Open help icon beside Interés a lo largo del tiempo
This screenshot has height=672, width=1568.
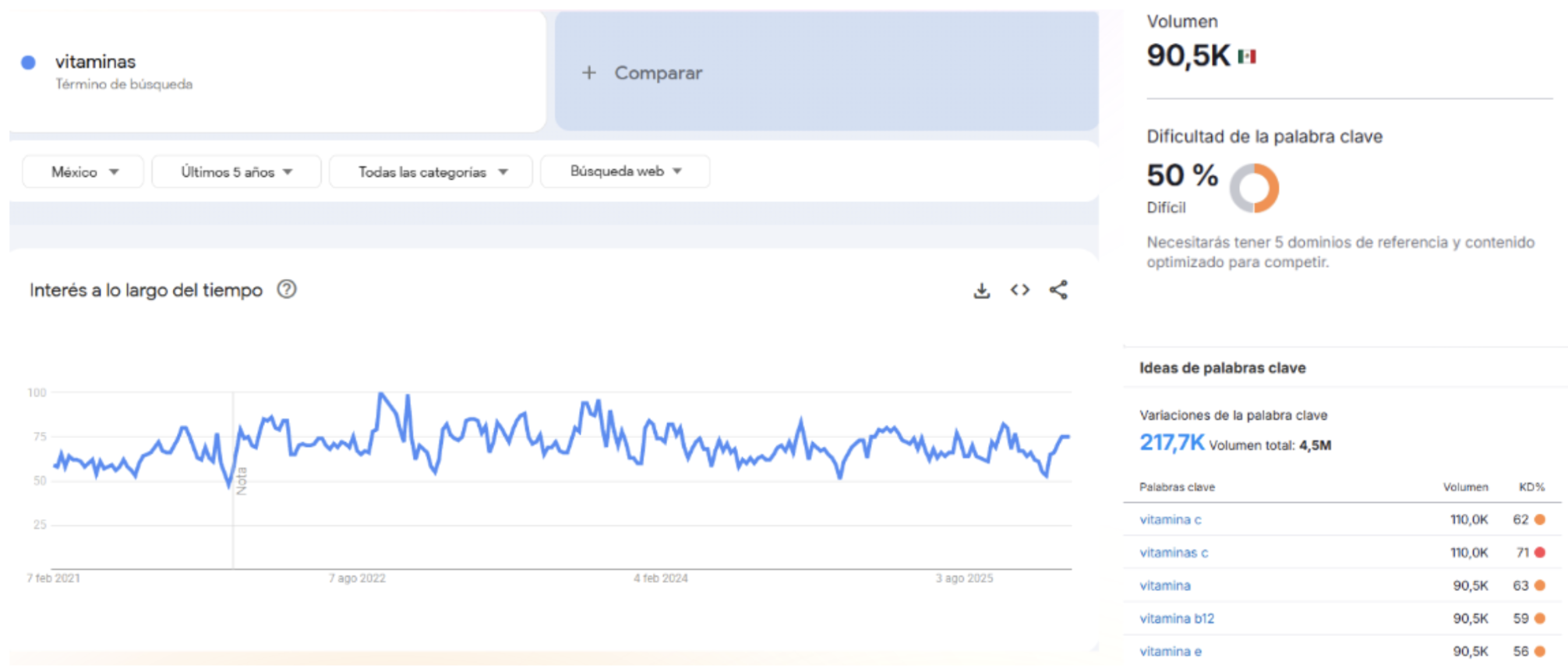[x=287, y=289]
